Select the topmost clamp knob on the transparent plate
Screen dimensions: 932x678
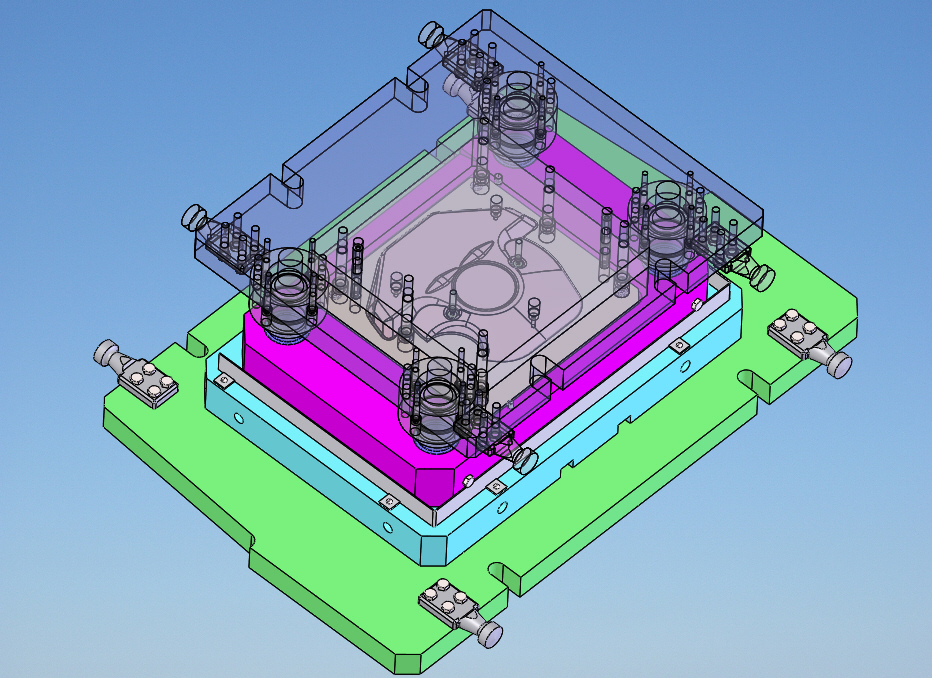tap(431, 34)
